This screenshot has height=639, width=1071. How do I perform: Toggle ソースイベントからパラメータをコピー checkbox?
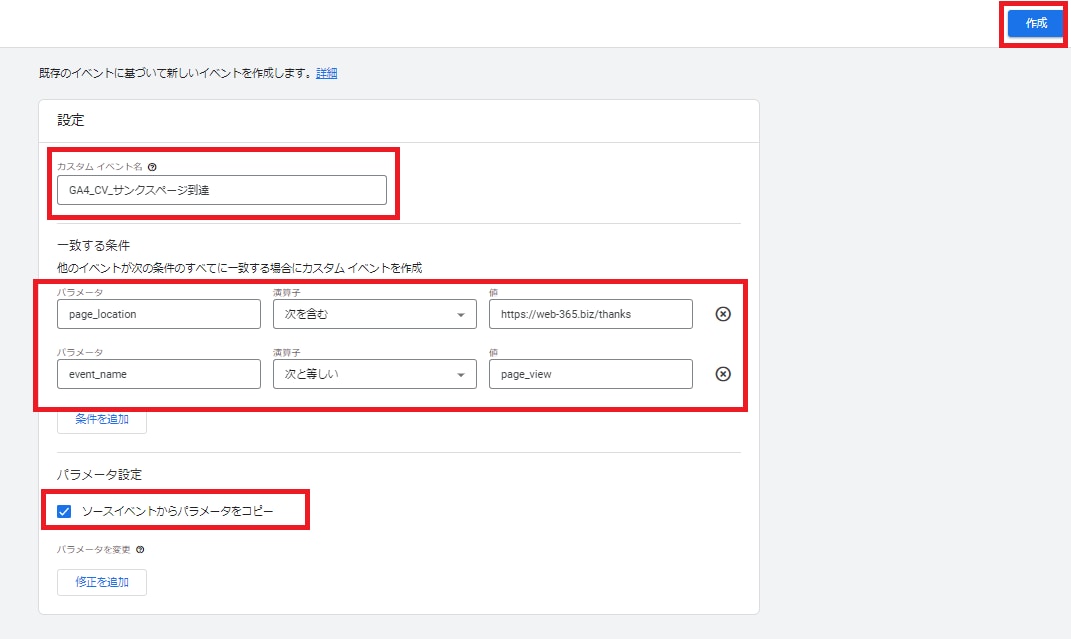tap(64, 511)
